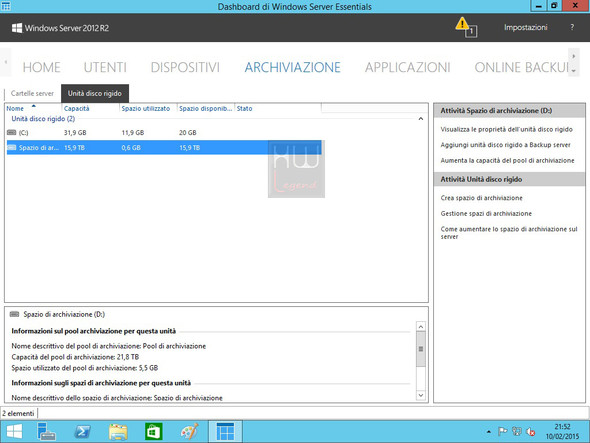This screenshot has width=590, height=443.
Task: Open Impostazioni settings link
Action: (525, 27)
